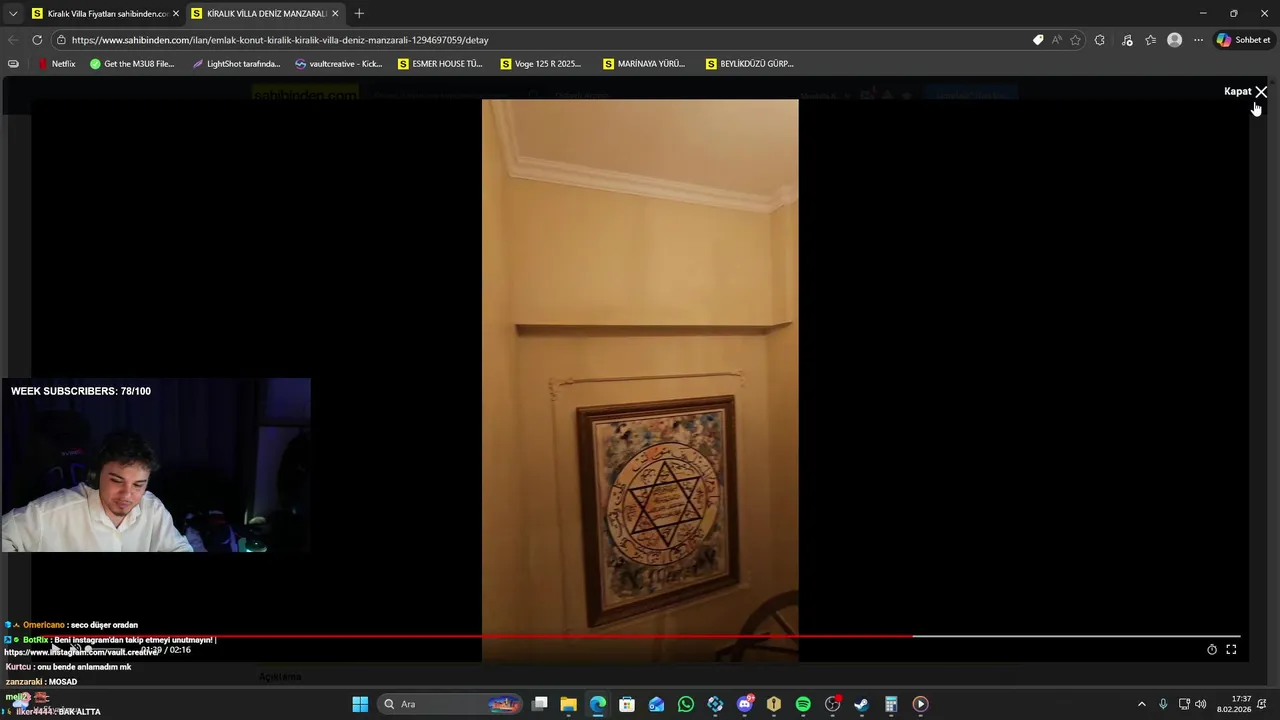Open Calculator from the taskbar
Screen dimensions: 1280x720
(891, 704)
